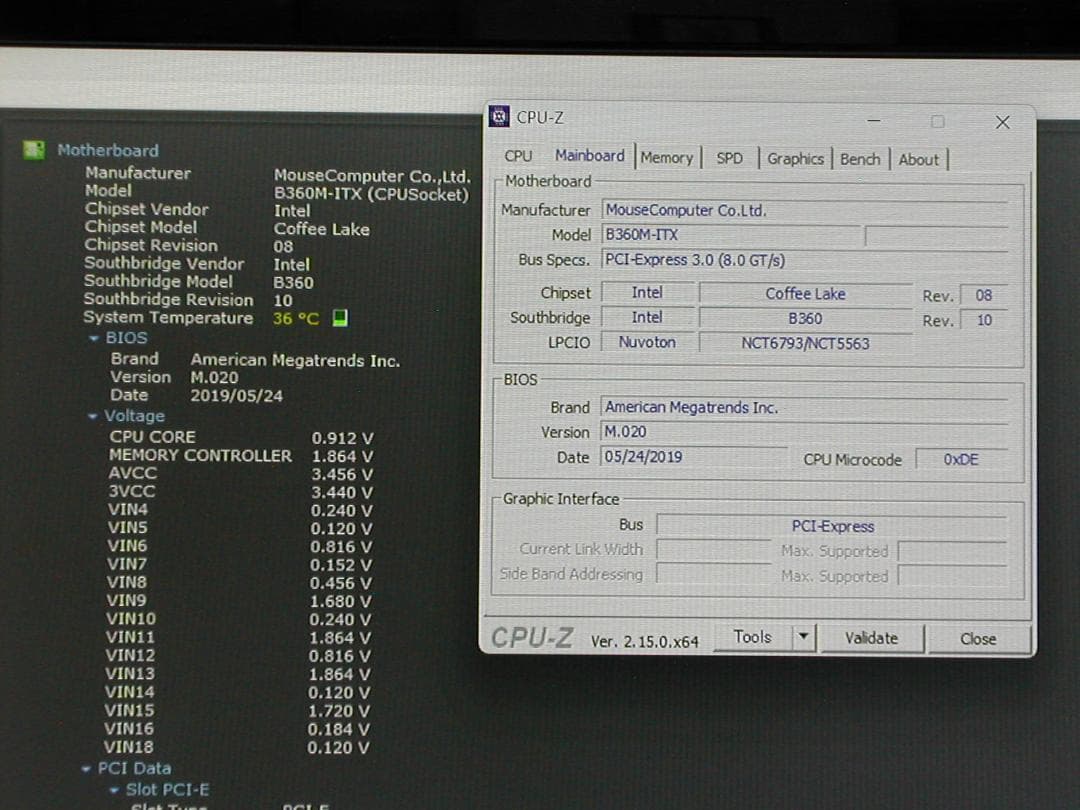Switch to the SPD tab
Viewport: 1080px width, 810px height.
tap(730, 157)
